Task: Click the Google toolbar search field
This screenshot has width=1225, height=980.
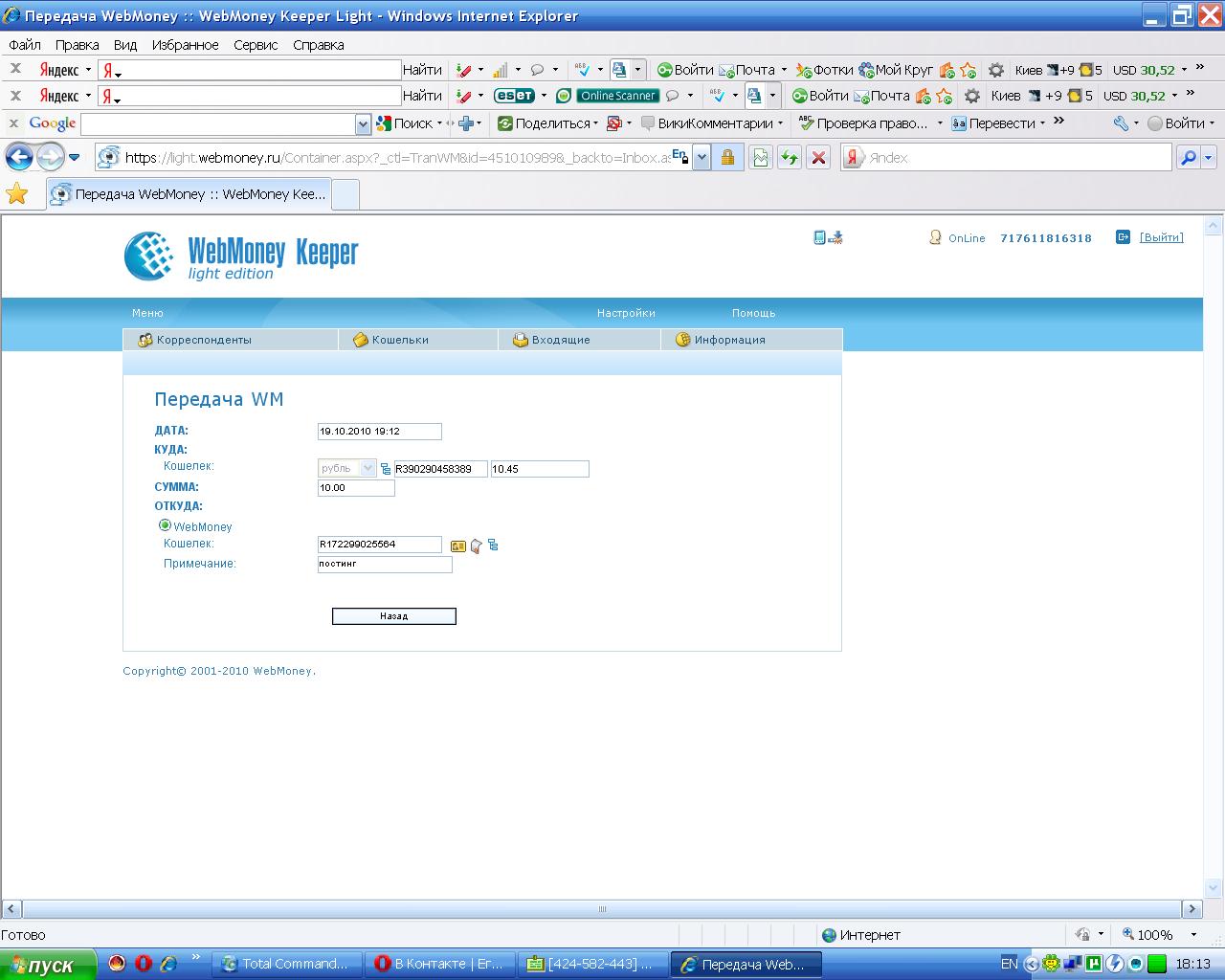Action: [218, 124]
